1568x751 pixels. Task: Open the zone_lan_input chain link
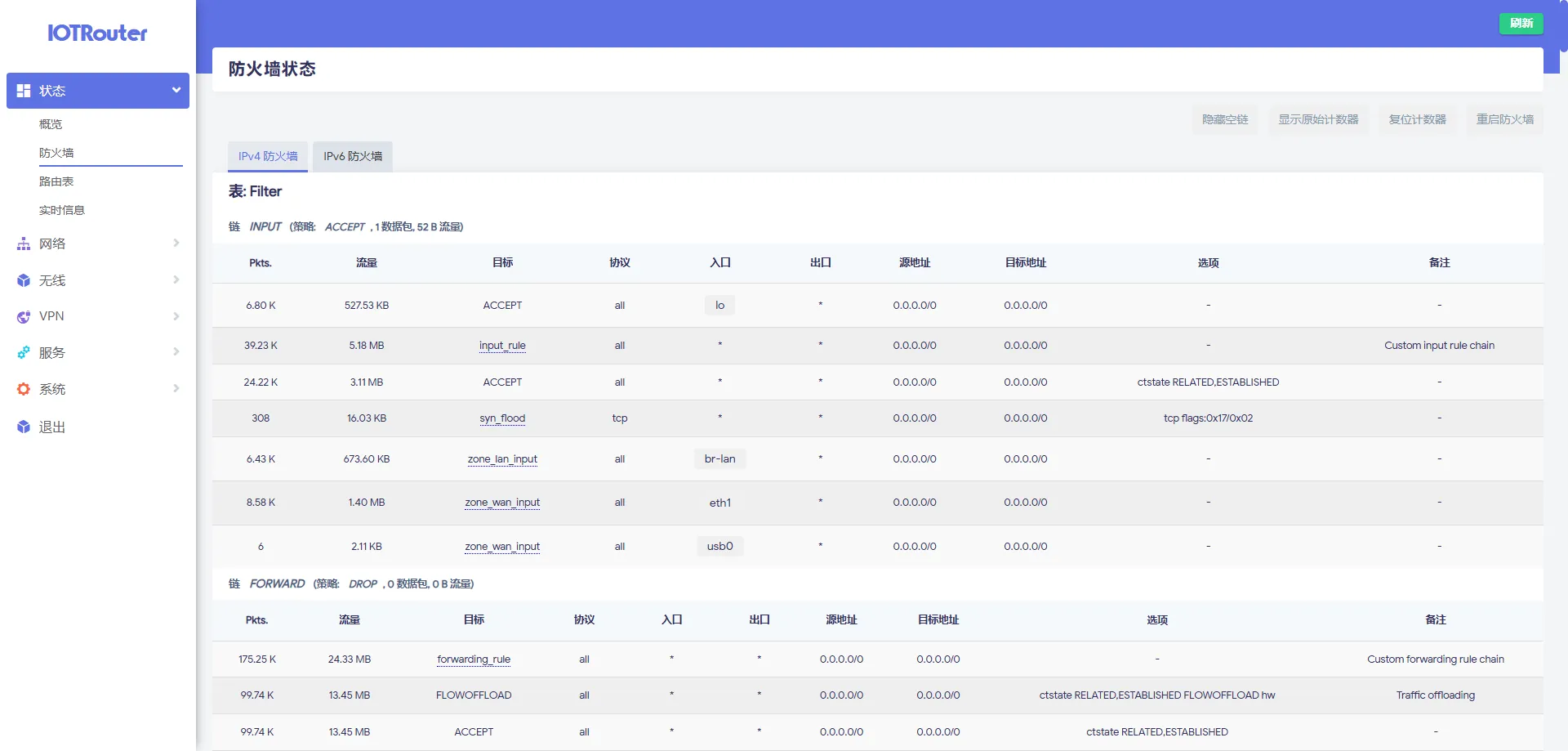pos(502,459)
